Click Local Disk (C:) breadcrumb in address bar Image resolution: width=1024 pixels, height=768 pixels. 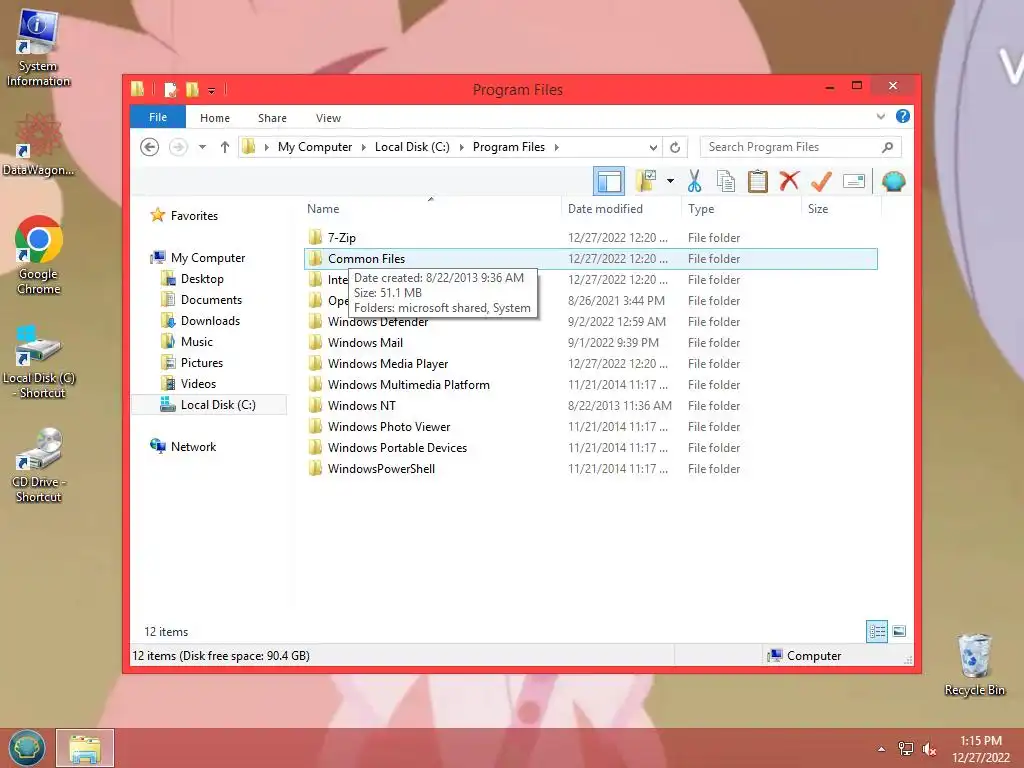[412, 147]
